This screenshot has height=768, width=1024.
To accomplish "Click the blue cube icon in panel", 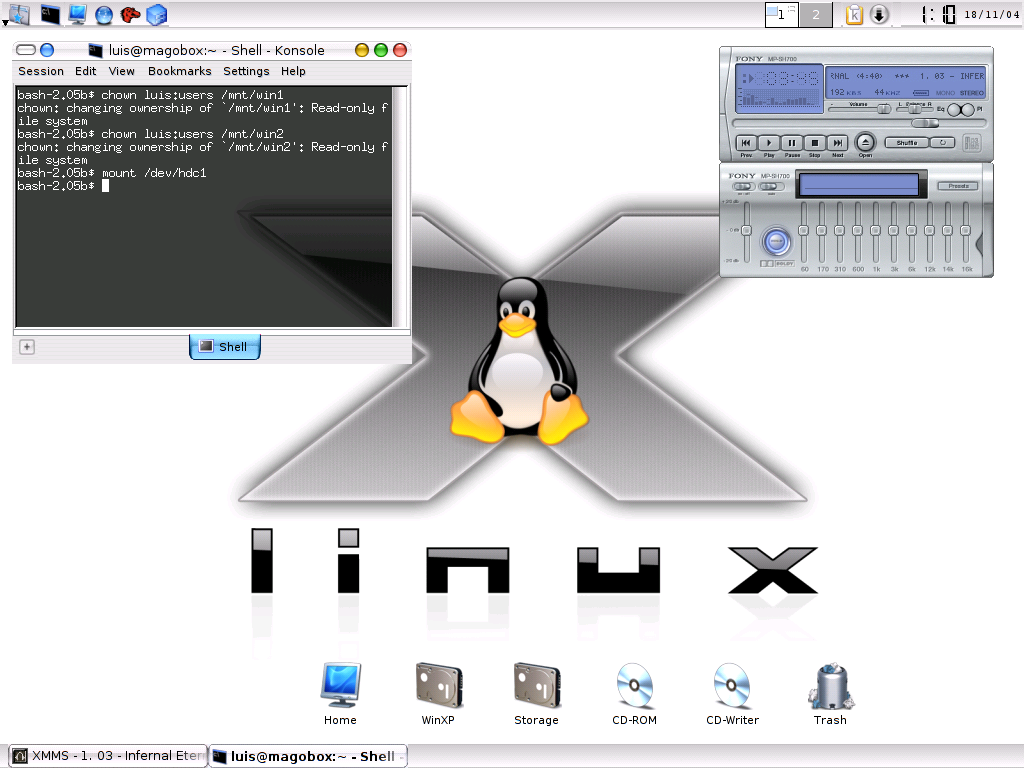I will pyautogui.click(x=157, y=14).
